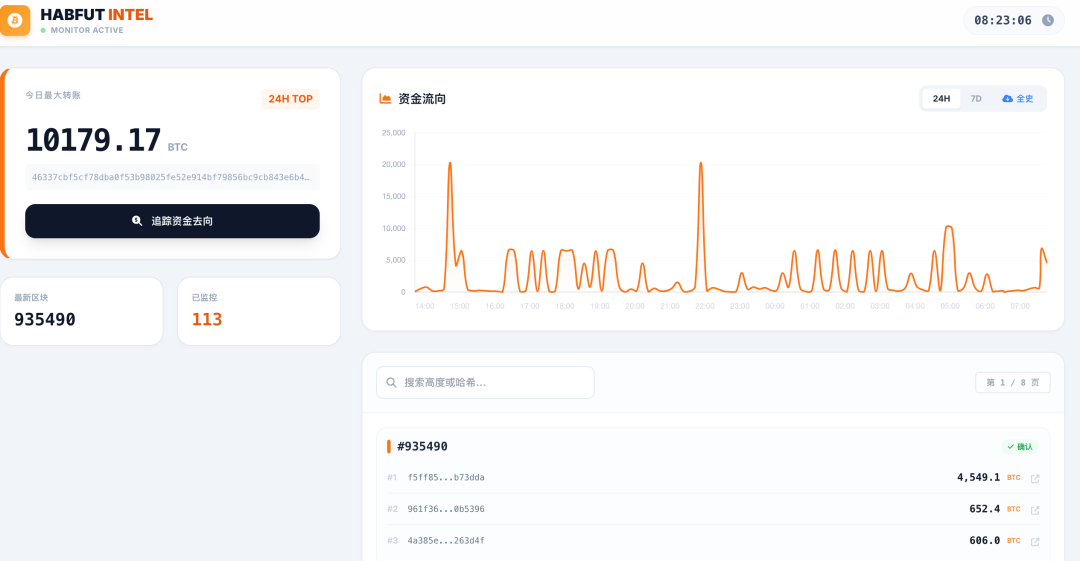This screenshot has height=561, width=1080.
Task: Click the orange Bitcoin logo icon
Action: click(14, 20)
